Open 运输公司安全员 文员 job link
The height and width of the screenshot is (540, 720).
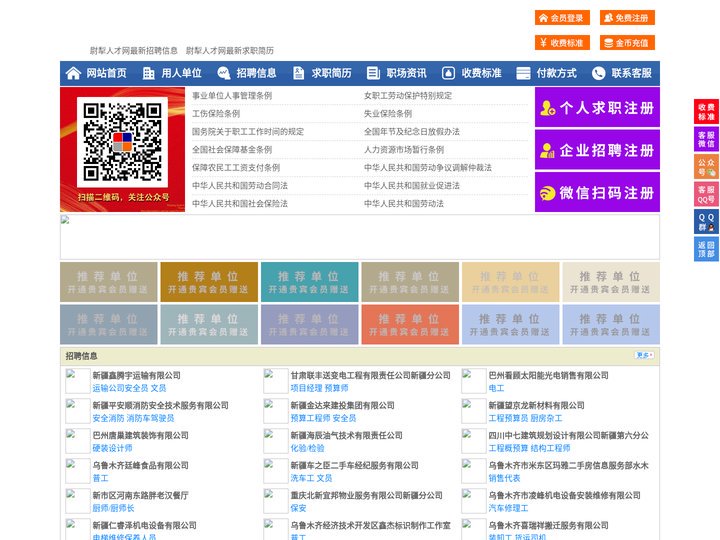point(129,388)
